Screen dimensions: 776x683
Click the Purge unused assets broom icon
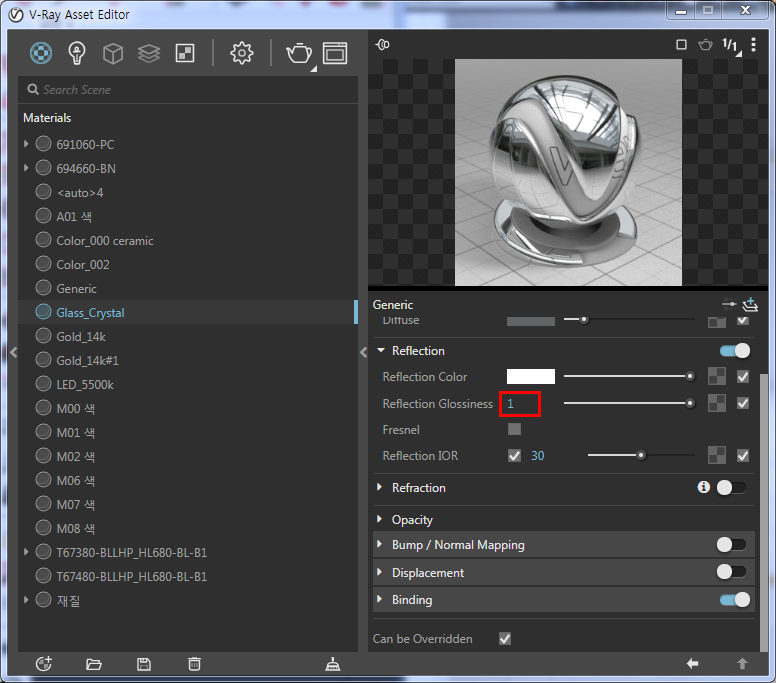(333, 664)
